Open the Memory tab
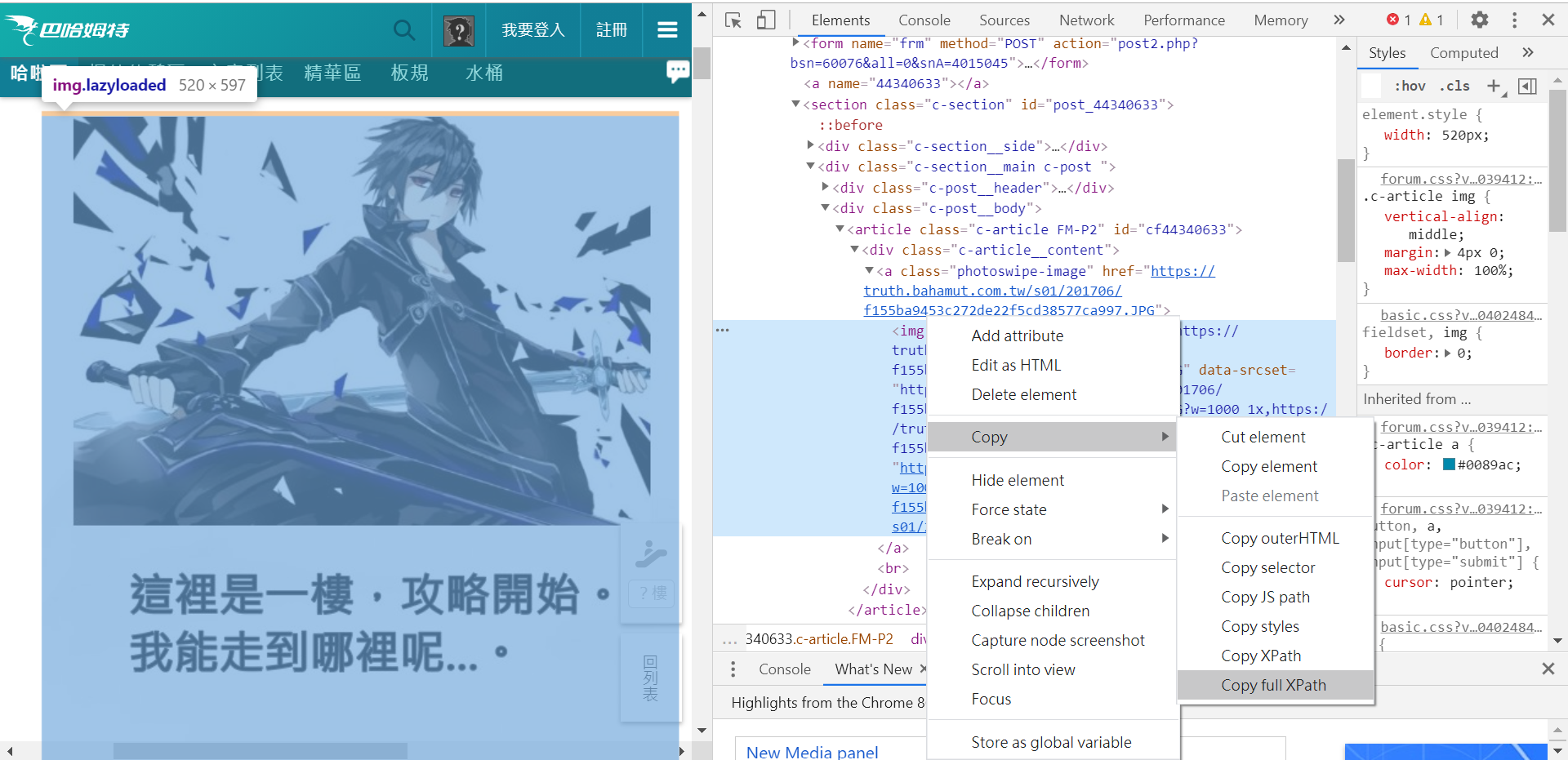This screenshot has height=760, width=1568. (x=1281, y=20)
